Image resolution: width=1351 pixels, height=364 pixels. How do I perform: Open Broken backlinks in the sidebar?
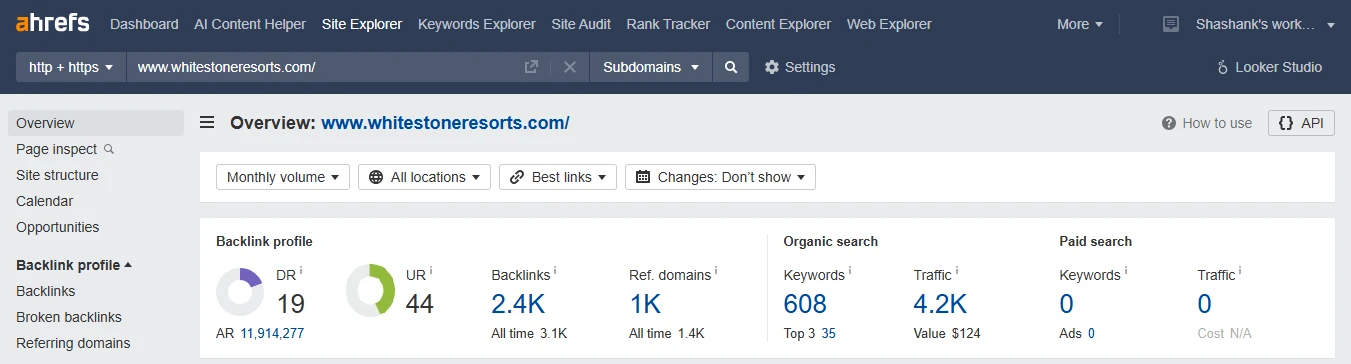pyautogui.click(x=69, y=317)
